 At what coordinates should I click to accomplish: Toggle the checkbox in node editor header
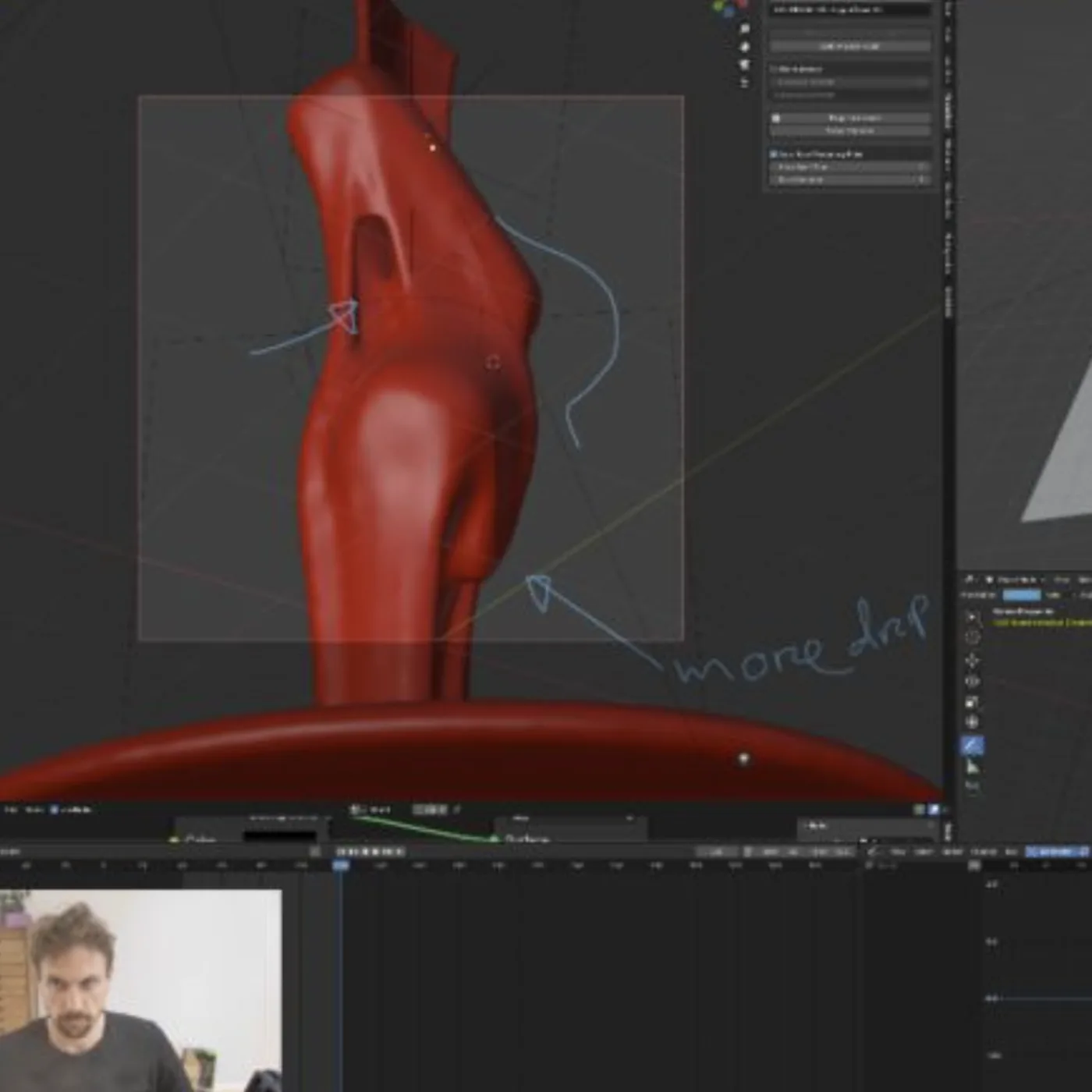54,810
